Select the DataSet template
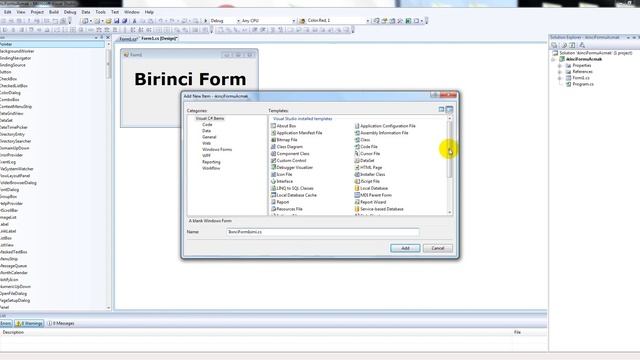The height and width of the screenshot is (360, 640). tap(364, 160)
